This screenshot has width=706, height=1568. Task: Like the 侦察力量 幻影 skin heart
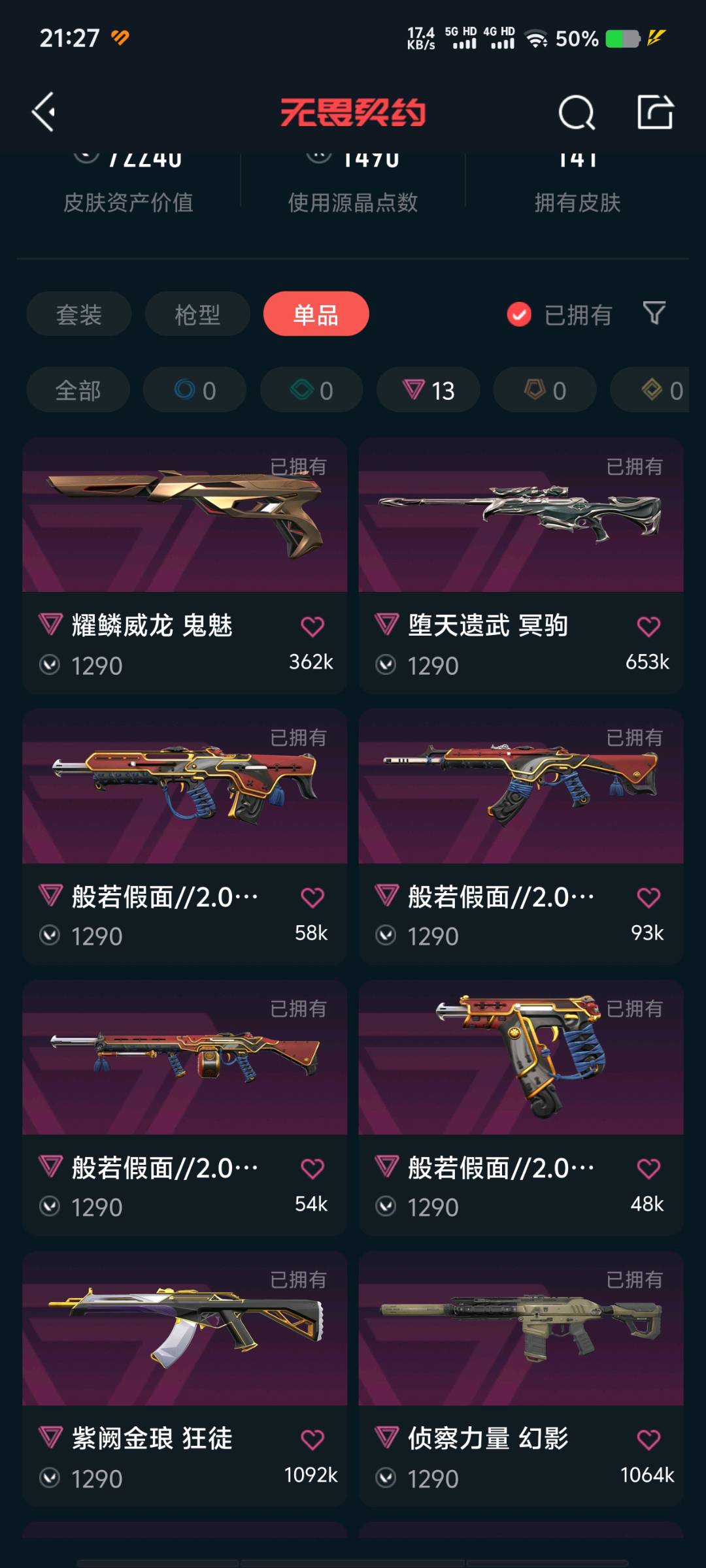648,1439
